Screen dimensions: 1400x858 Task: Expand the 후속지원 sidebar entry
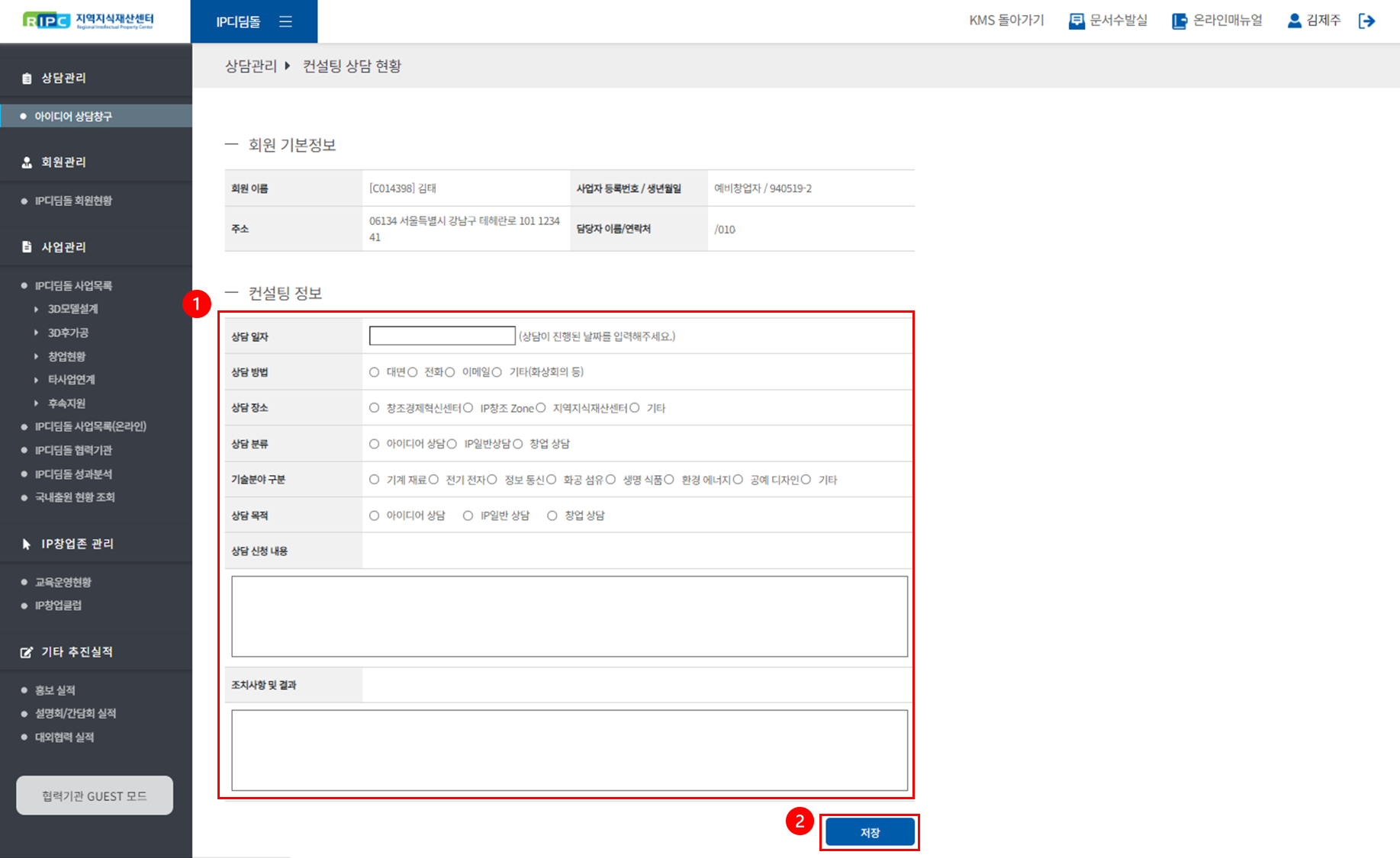66,403
